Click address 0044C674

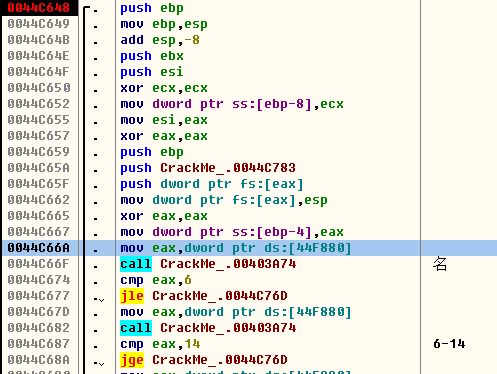[x=39, y=280]
